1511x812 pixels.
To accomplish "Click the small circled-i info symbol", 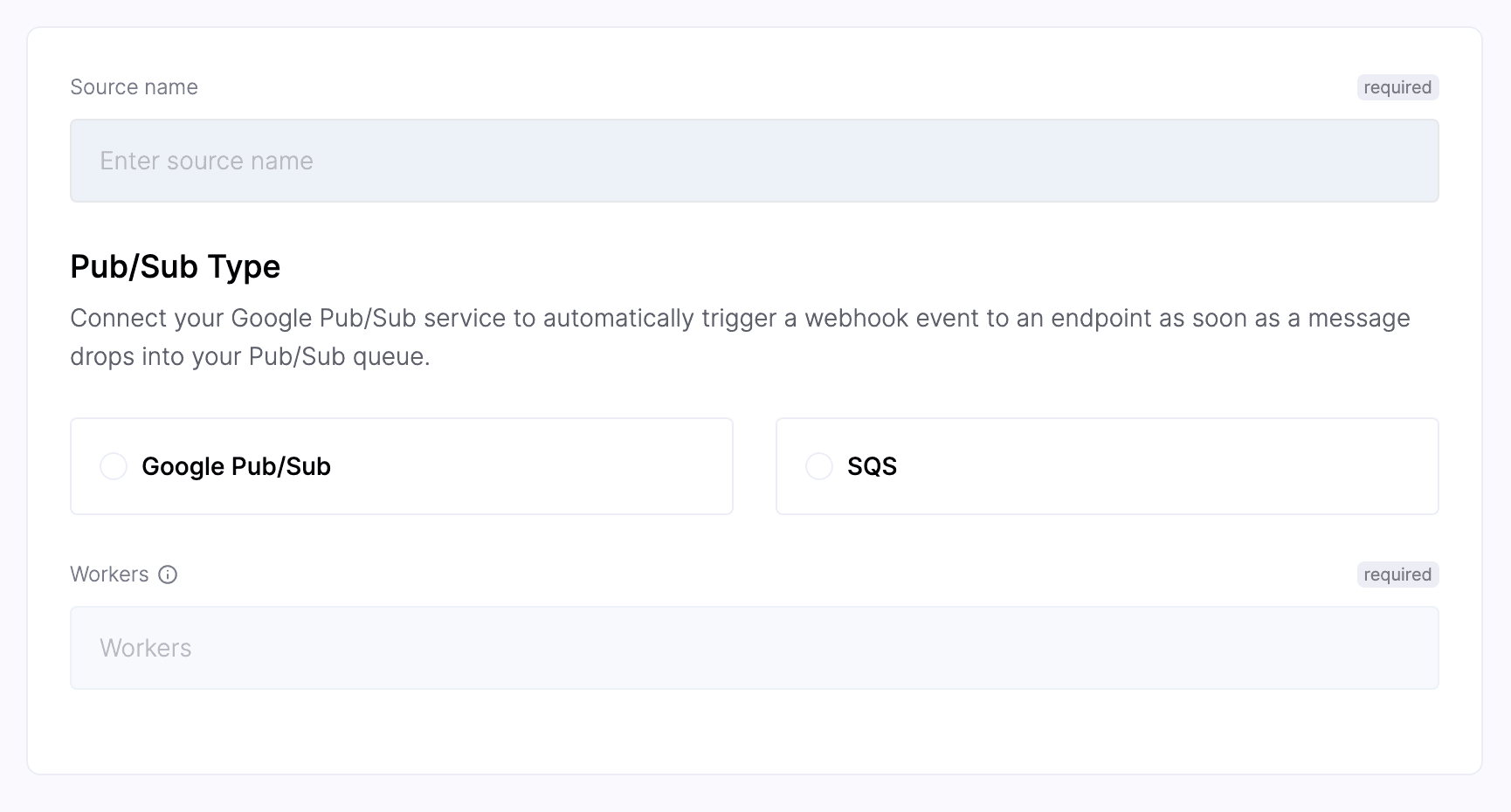I will (x=168, y=575).
